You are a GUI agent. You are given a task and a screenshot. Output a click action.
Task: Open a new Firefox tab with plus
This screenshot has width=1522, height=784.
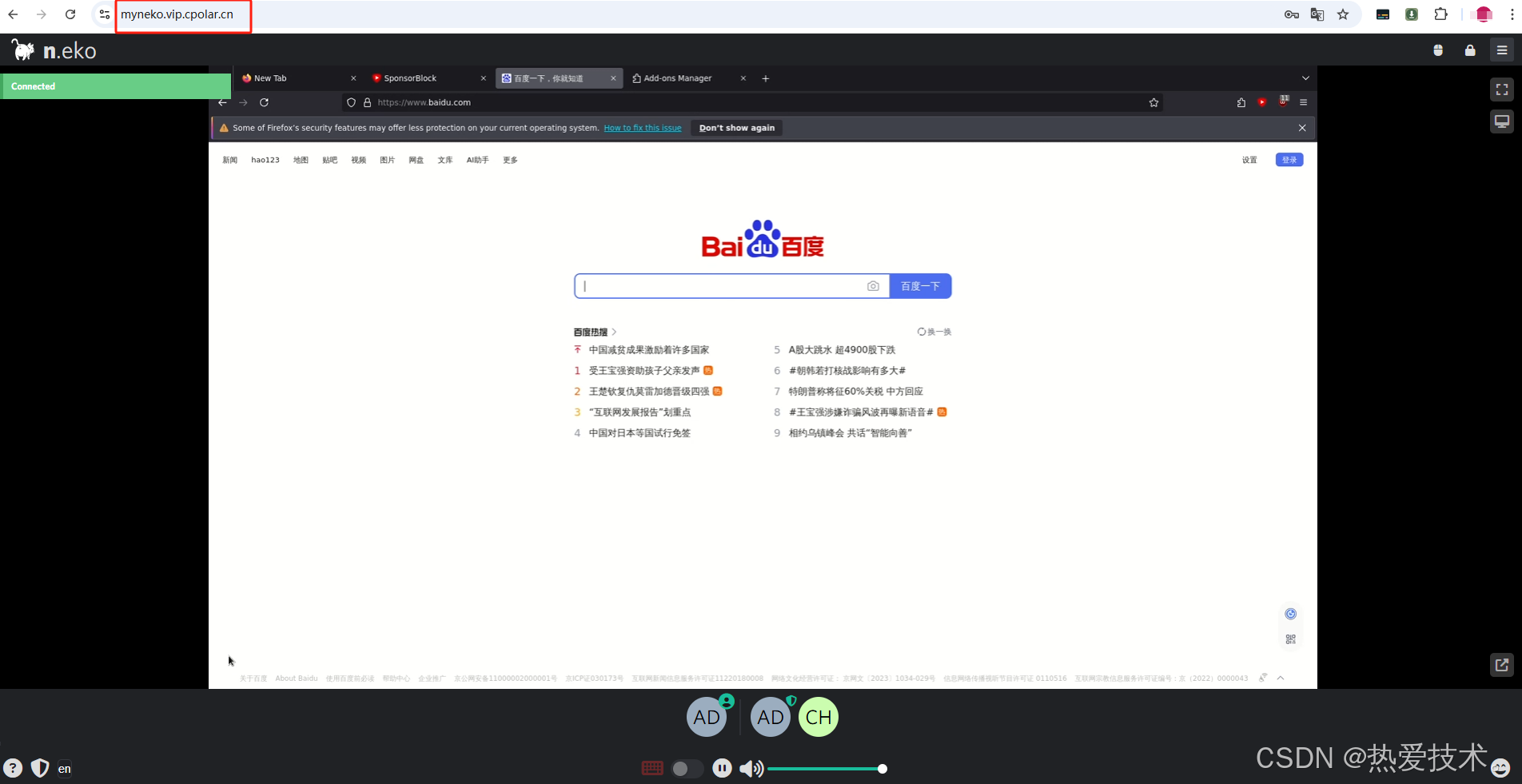coord(765,78)
